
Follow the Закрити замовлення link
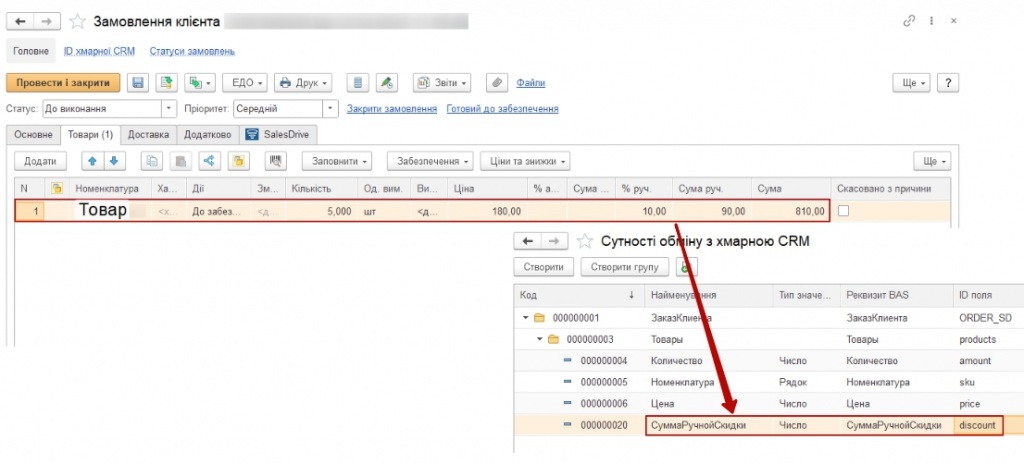click(x=391, y=109)
